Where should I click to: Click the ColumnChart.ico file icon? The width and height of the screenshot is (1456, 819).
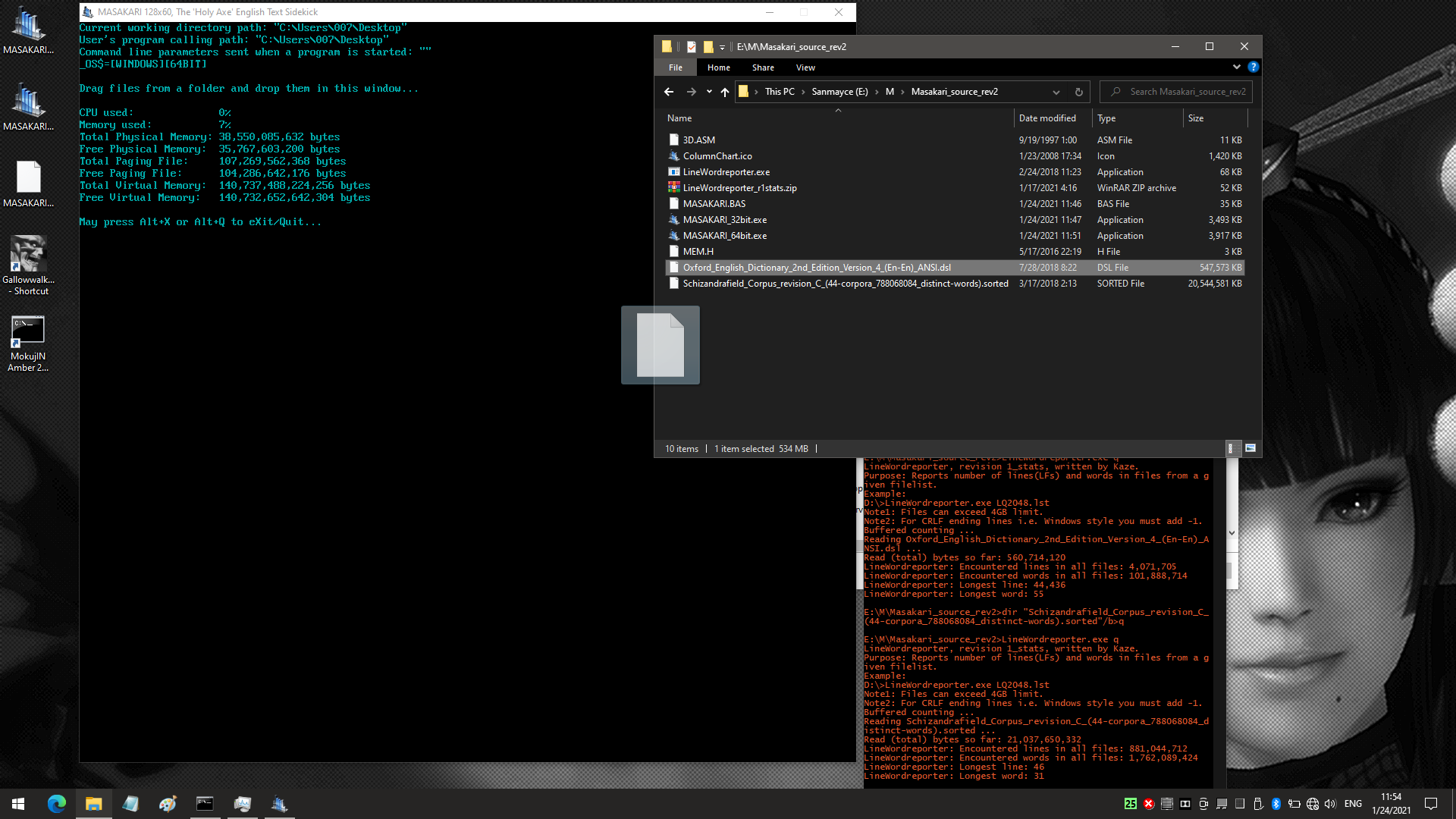click(673, 156)
